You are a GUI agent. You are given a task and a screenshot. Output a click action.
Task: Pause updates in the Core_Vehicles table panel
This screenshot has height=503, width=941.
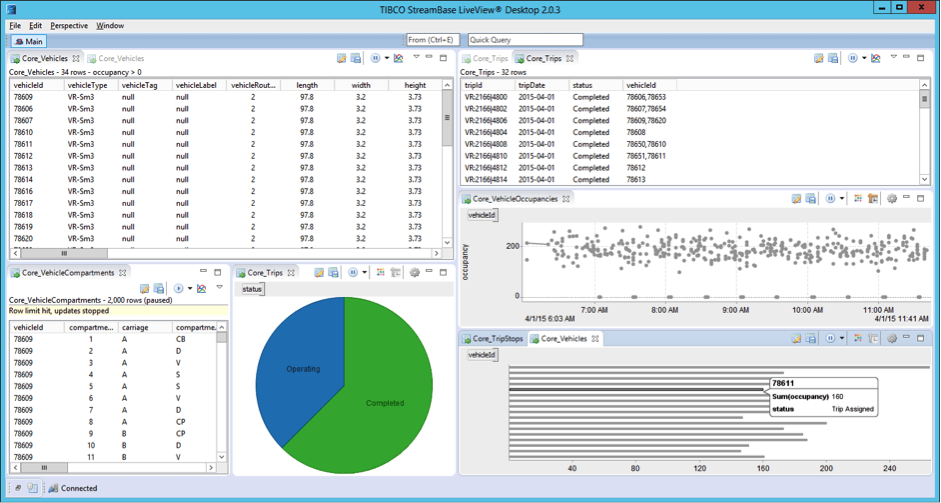[375, 59]
